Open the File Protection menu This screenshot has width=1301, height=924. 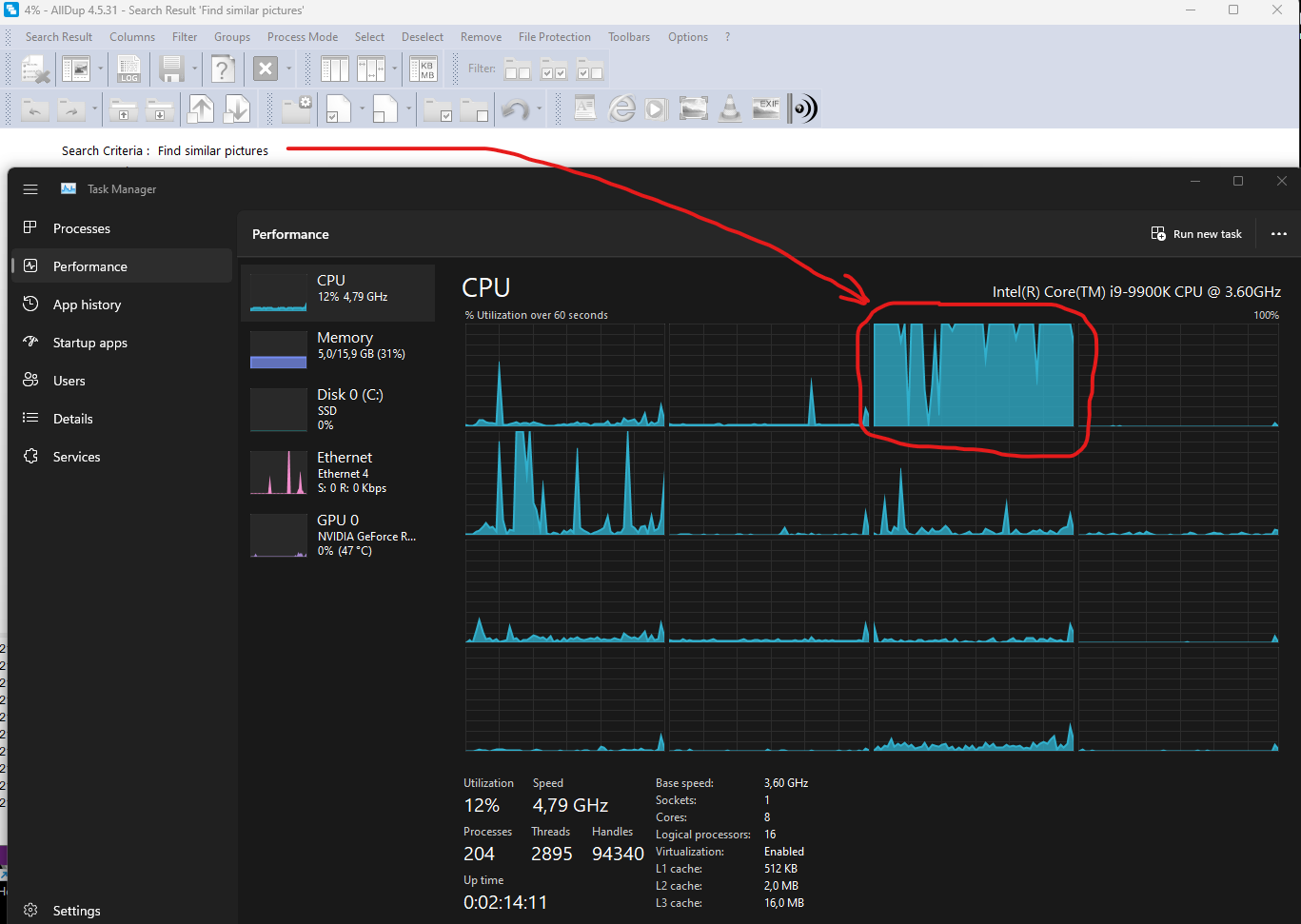[x=554, y=37]
